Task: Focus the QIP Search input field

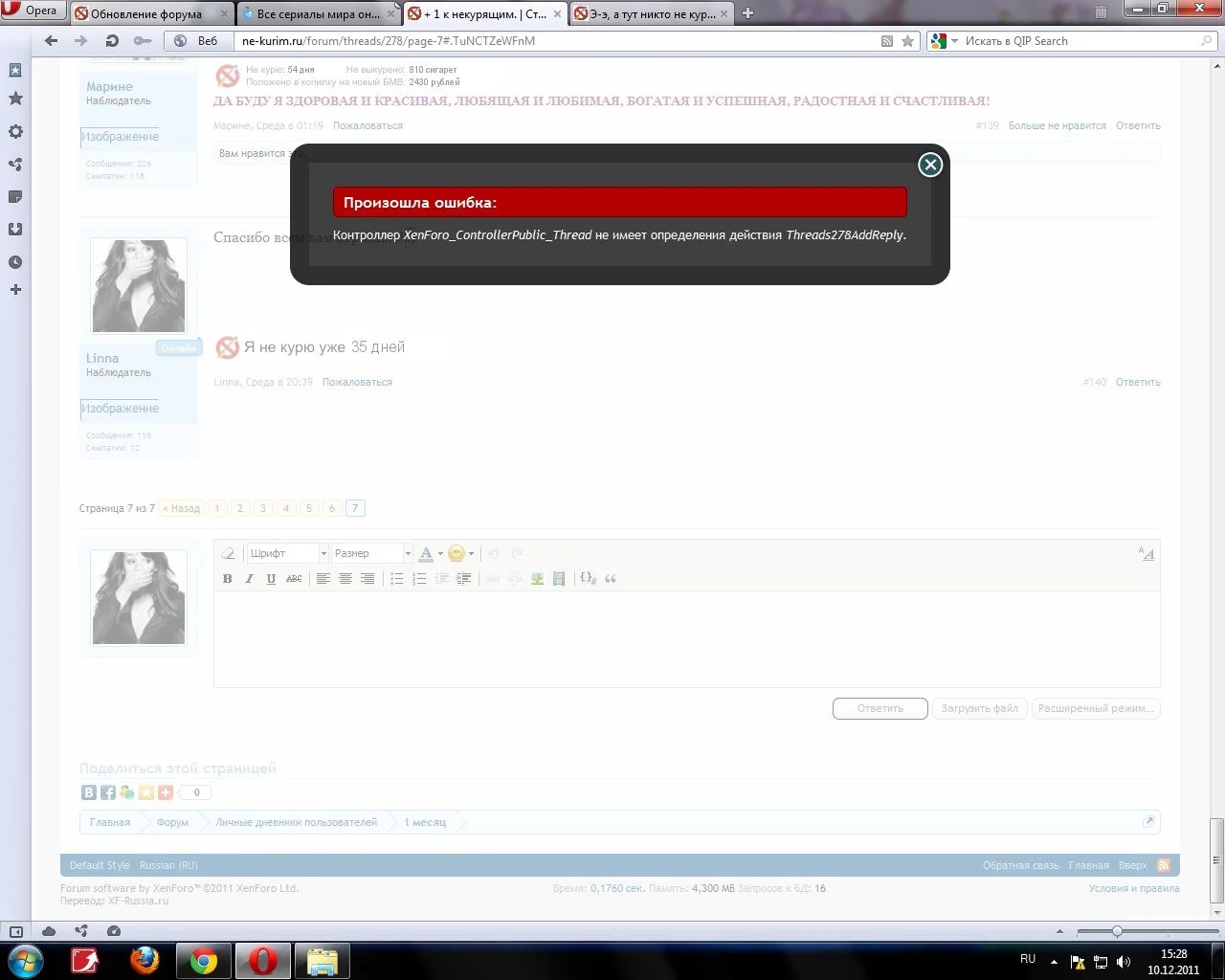Action: coord(1080,41)
